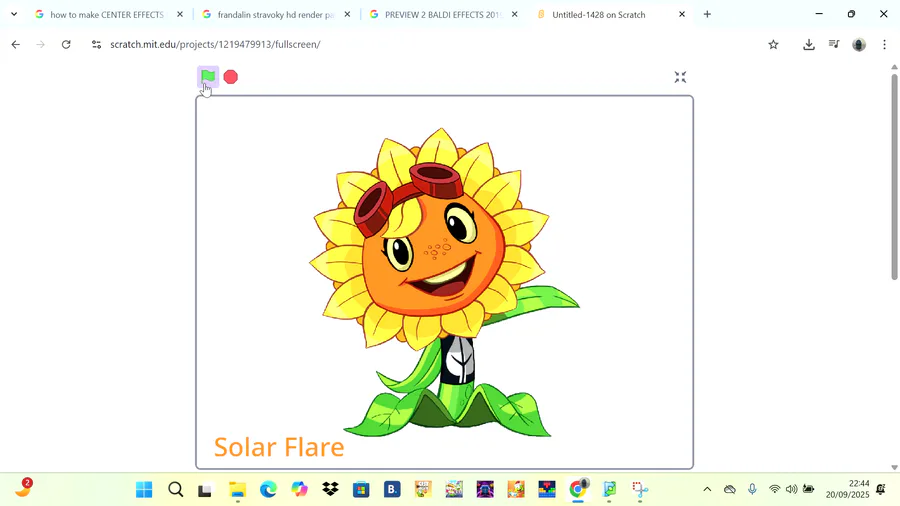This screenshot has width=900, height=506.
Task: Open the clock showing 22:44
Action: point(848,489)
